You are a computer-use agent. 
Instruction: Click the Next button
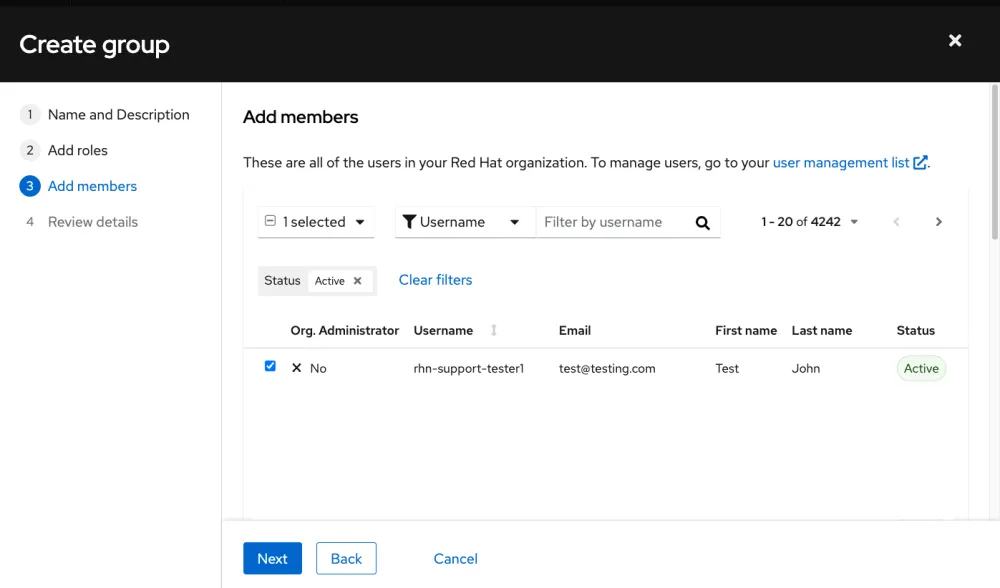tap(272, 559)
